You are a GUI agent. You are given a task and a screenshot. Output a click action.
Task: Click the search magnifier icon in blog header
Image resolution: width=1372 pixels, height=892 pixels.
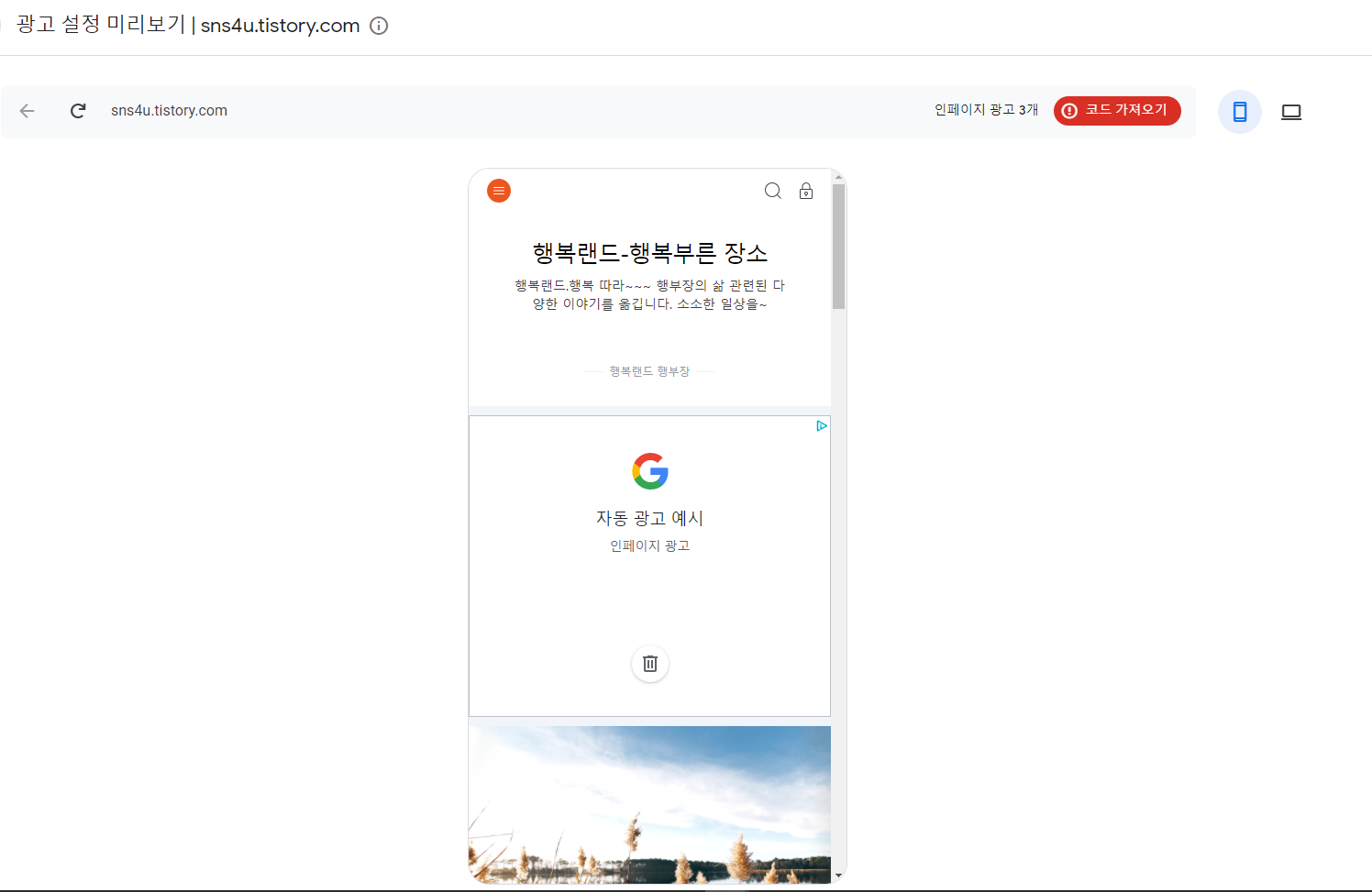773,191
